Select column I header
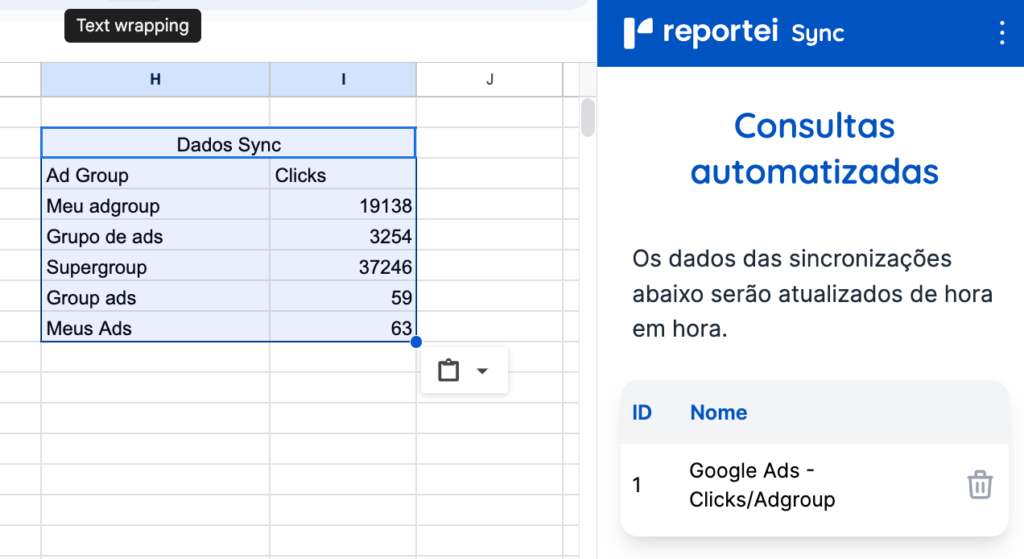Screen dimensions: 1024x559 [x=343, y=80]
